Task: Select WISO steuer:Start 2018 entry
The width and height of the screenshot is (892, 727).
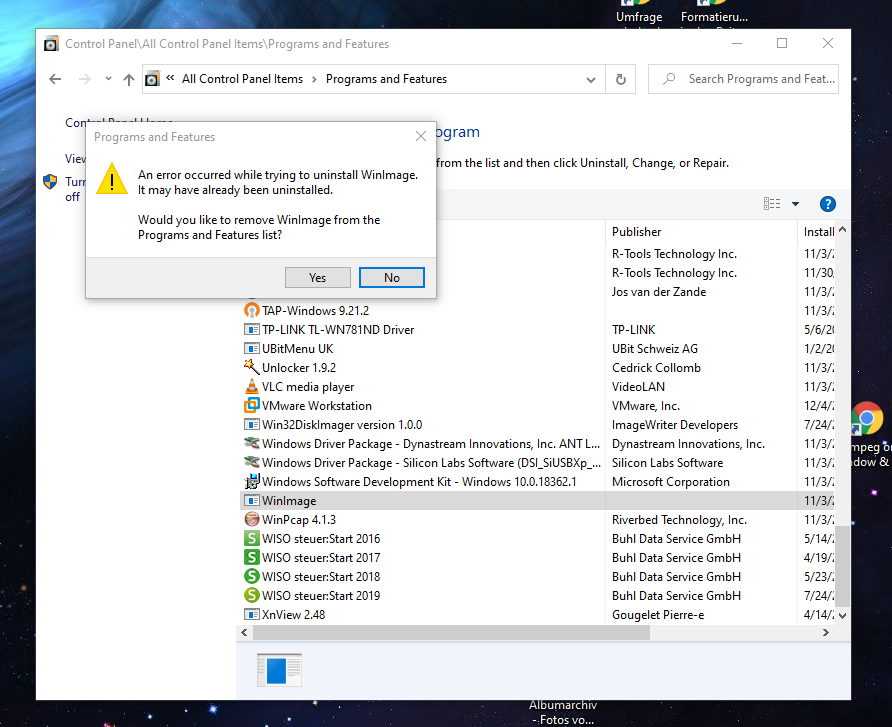Action: coord(321,577)
